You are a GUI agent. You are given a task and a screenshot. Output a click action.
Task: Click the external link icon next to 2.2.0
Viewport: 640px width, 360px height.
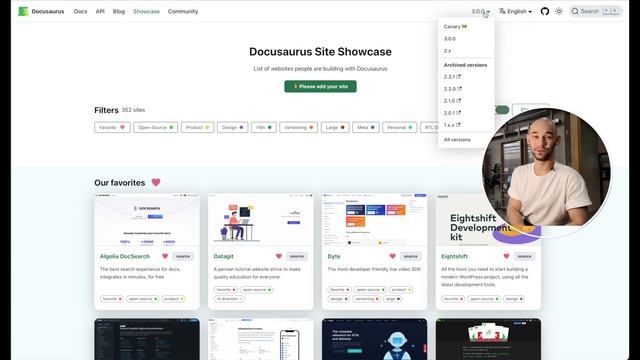[x=459, y=89]
